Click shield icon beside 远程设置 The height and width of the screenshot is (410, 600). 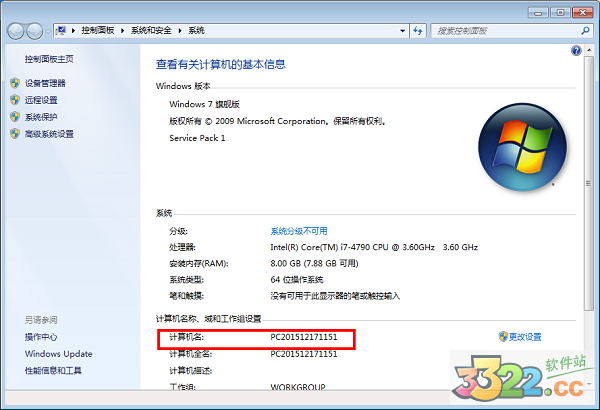click(x=15, y=100)
